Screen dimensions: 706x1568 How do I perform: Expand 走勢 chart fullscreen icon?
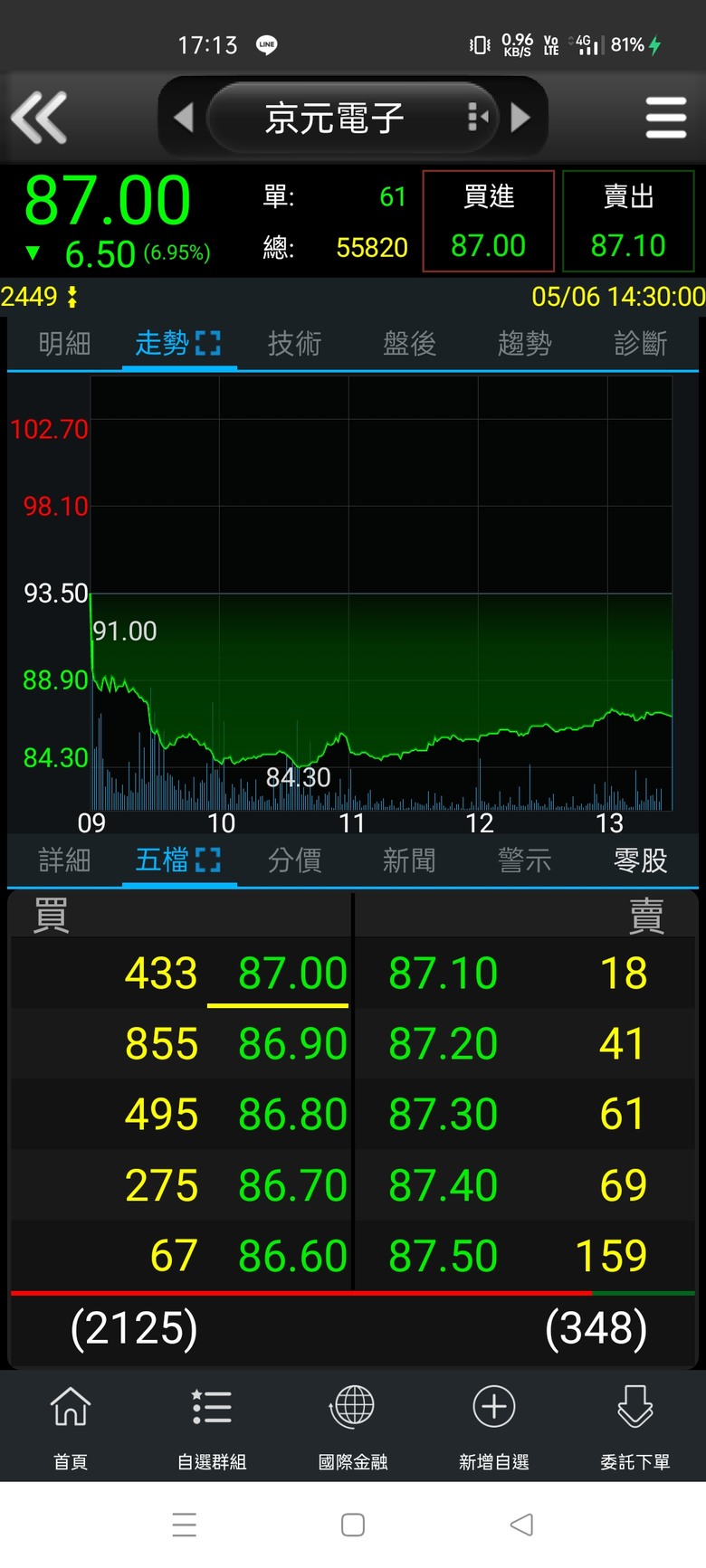tap(208, 343)
